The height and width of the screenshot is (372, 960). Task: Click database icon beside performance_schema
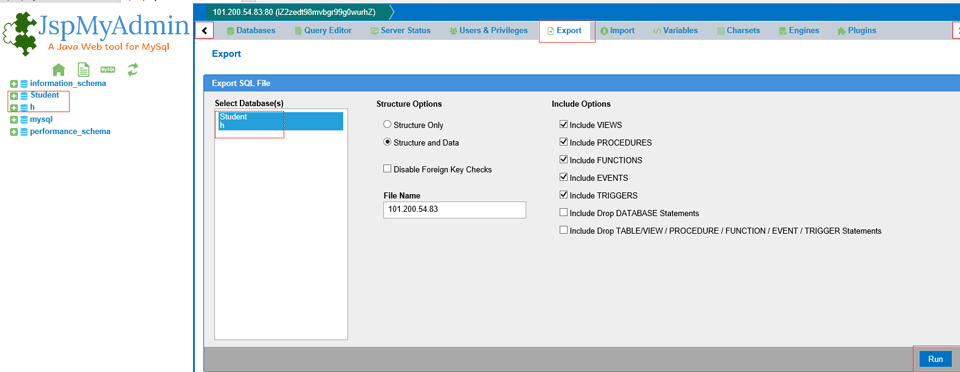tap(24, 132)
